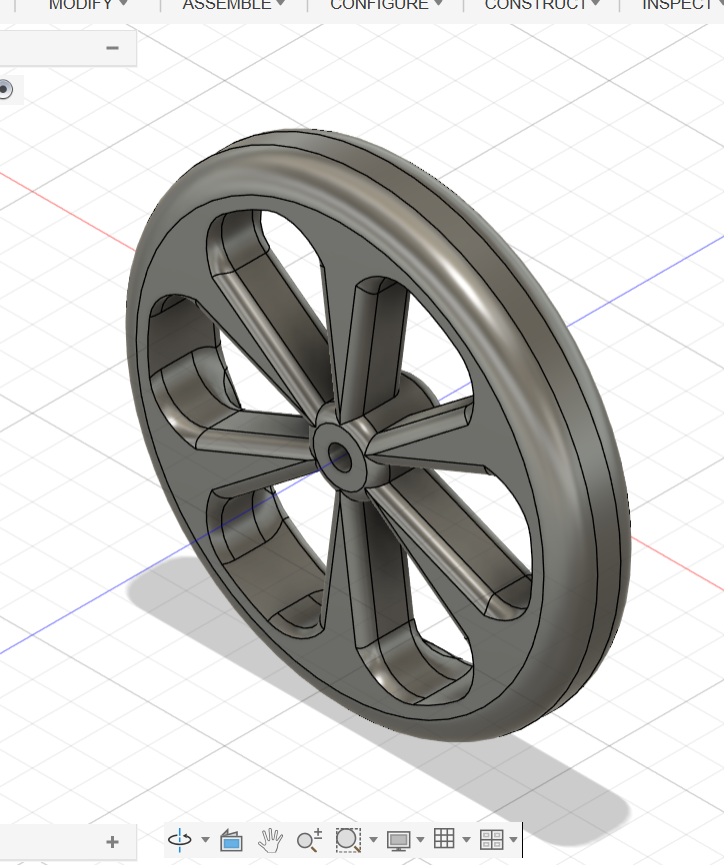Screen dimensions: 724x865
Task: Open the INSPECT menu
Action: pos(683,4)
